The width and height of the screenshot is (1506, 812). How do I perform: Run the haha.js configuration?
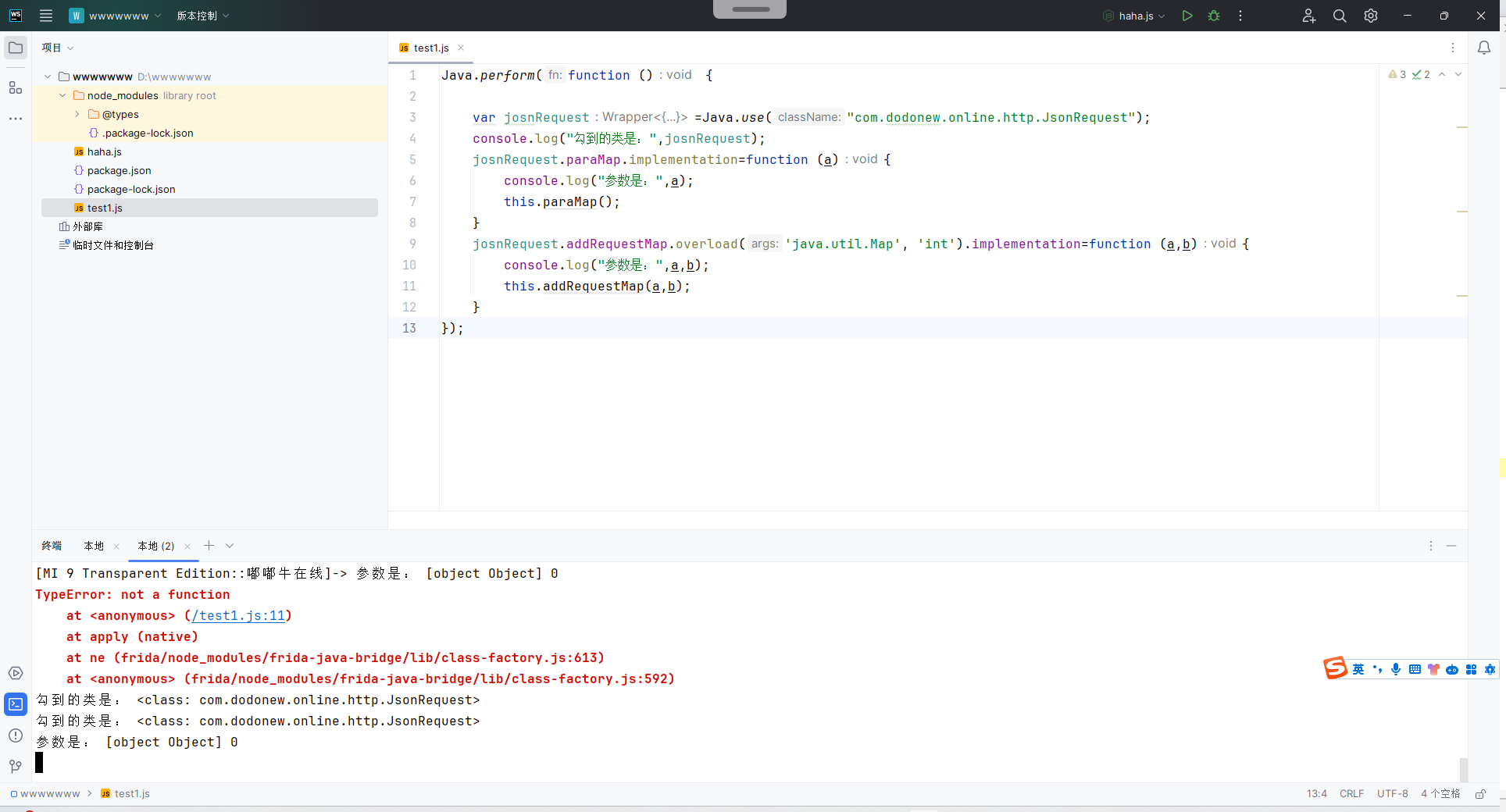[1187, 16]
